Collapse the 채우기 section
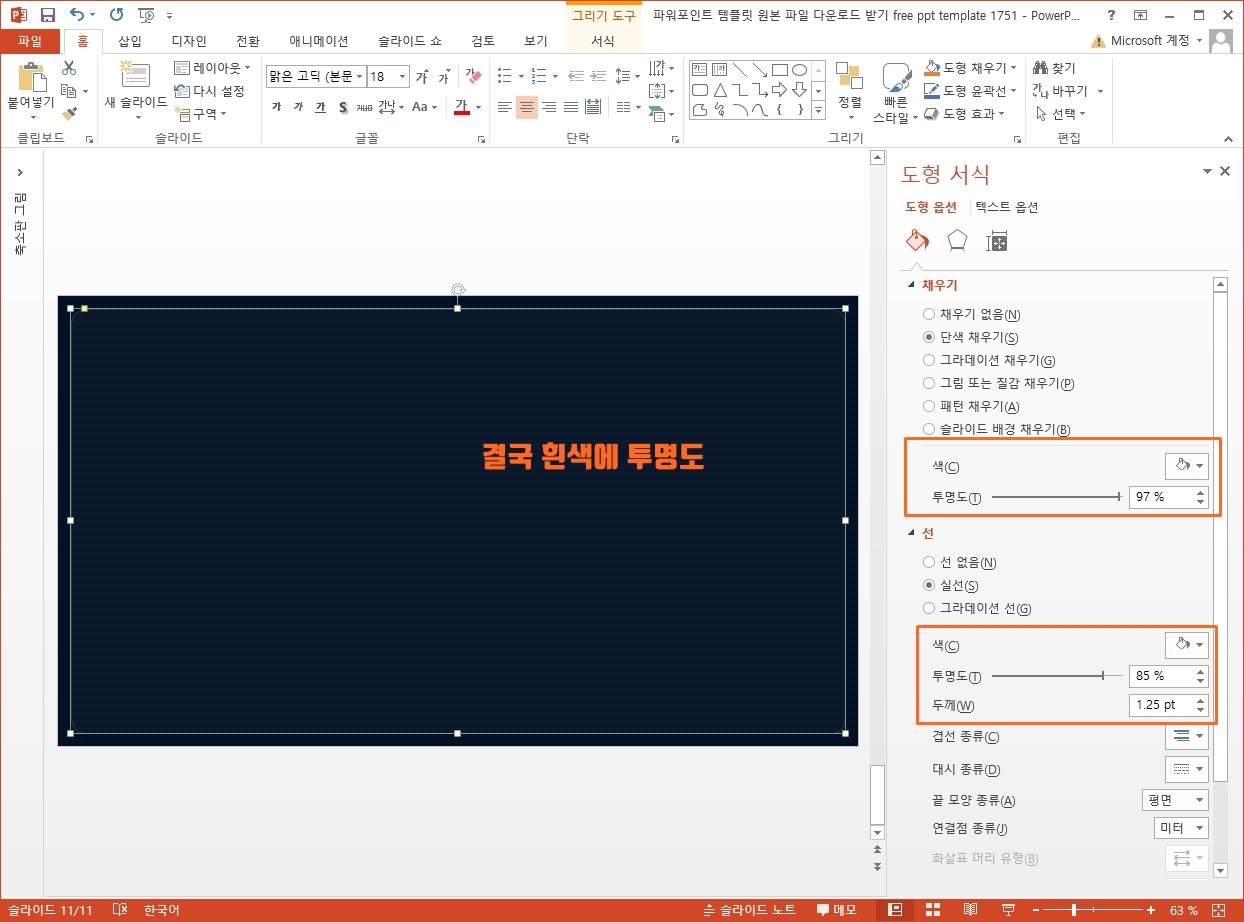1244x922 pixels. coord(911,286)
